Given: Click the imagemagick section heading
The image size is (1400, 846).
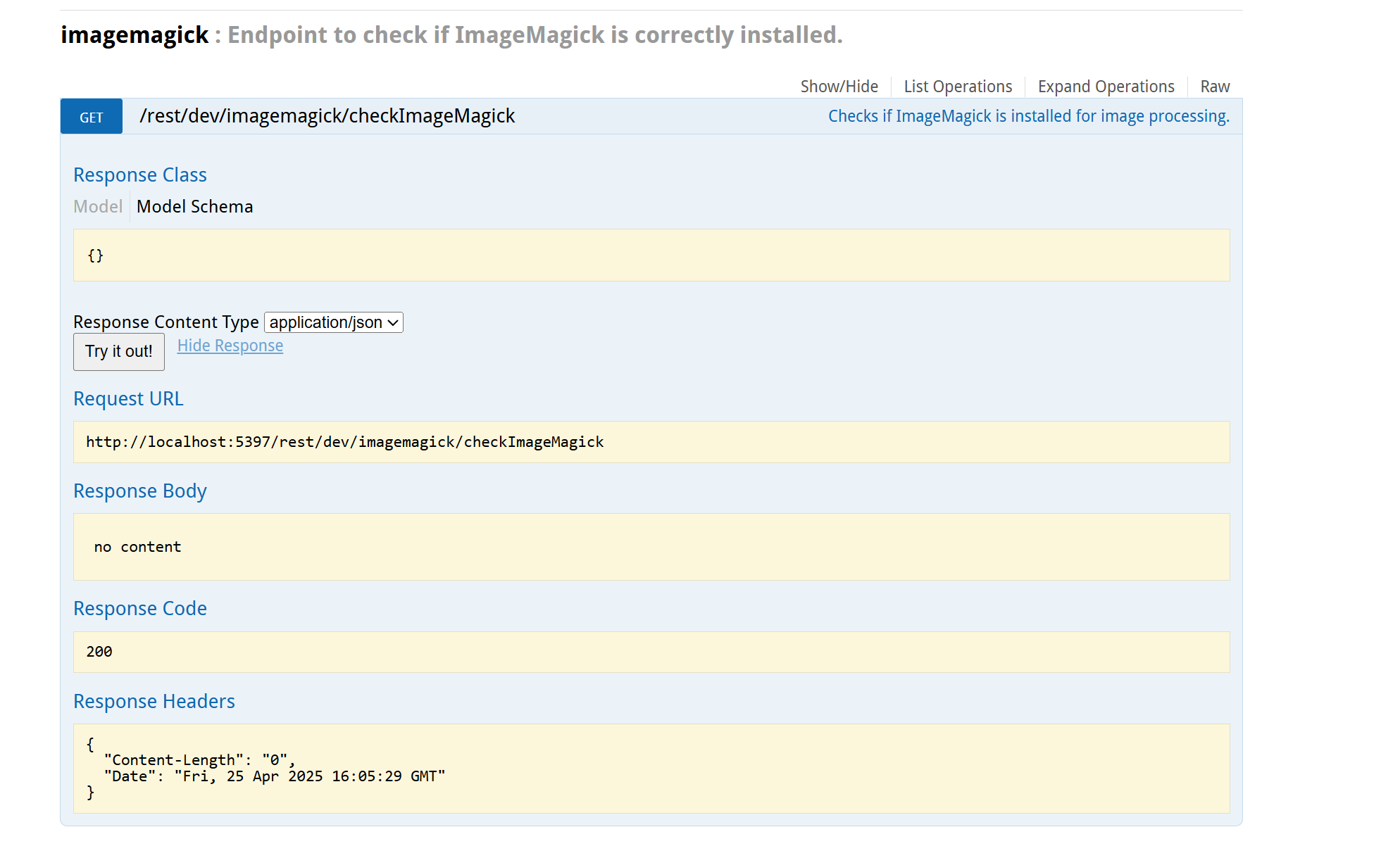Looking at the screenshot, I should (135, 35).
